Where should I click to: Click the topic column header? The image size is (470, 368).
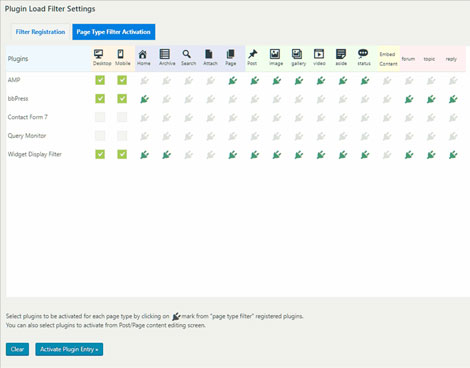(x=429, y=59)
